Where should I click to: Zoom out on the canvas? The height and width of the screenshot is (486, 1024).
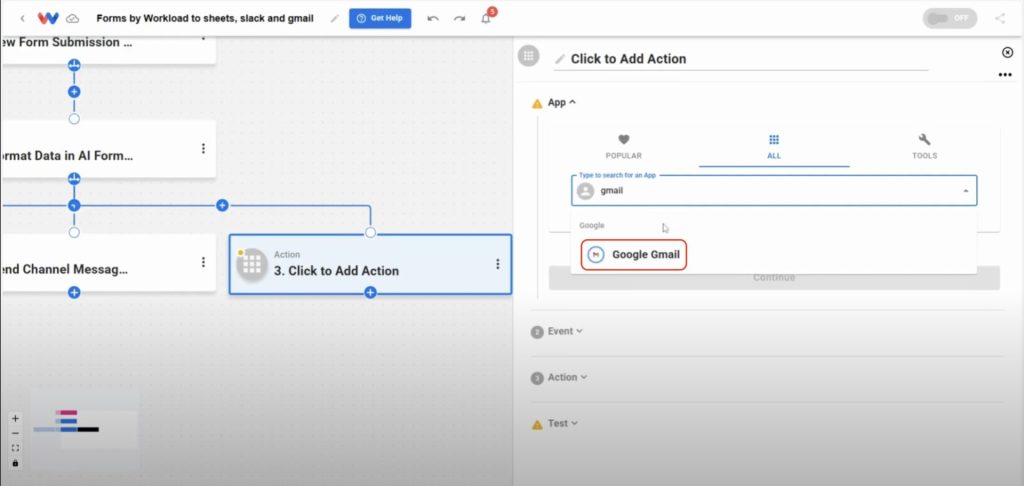pos(16,433)
